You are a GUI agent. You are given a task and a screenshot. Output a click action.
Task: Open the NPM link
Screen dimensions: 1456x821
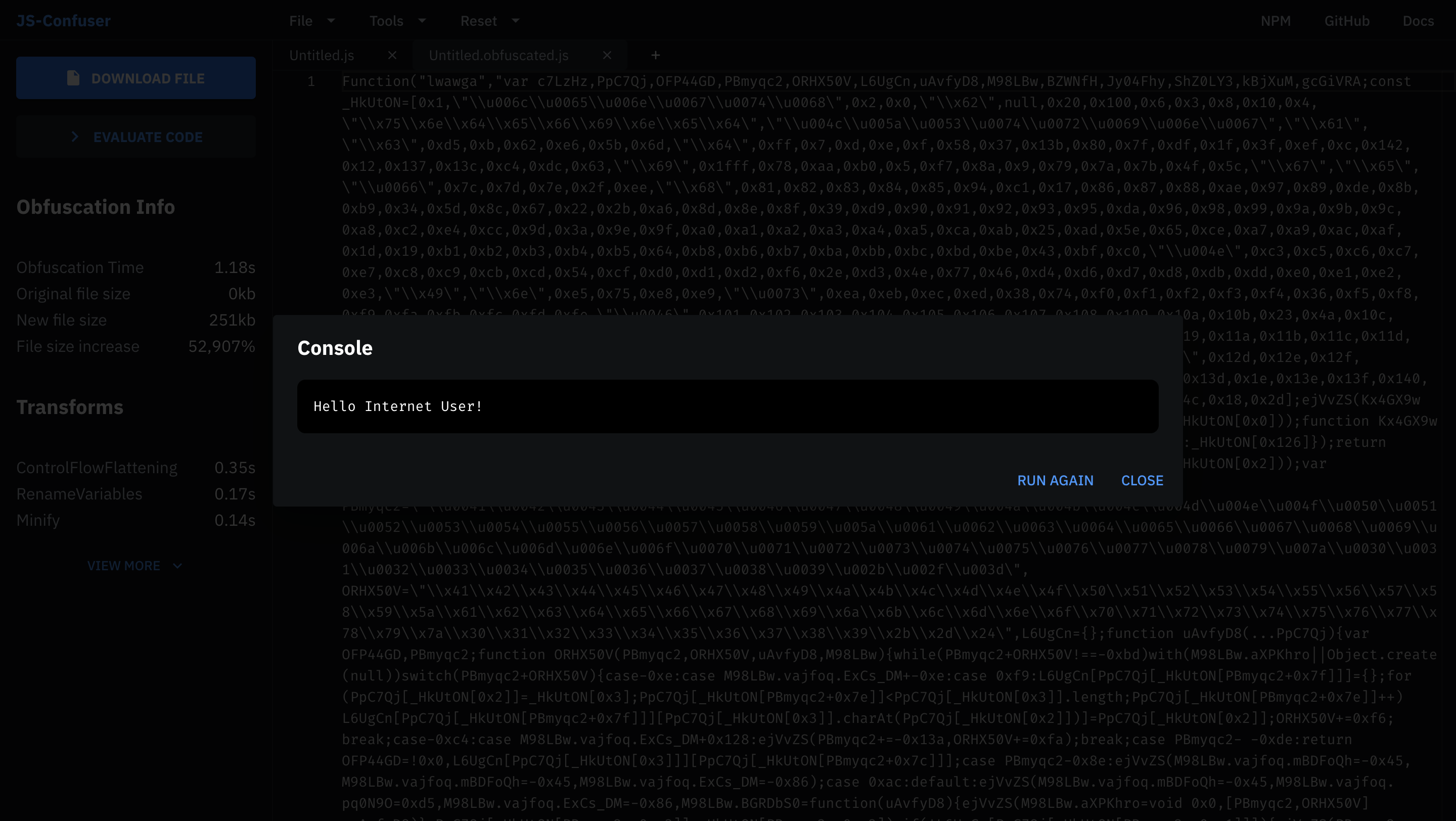point(1275,21)
